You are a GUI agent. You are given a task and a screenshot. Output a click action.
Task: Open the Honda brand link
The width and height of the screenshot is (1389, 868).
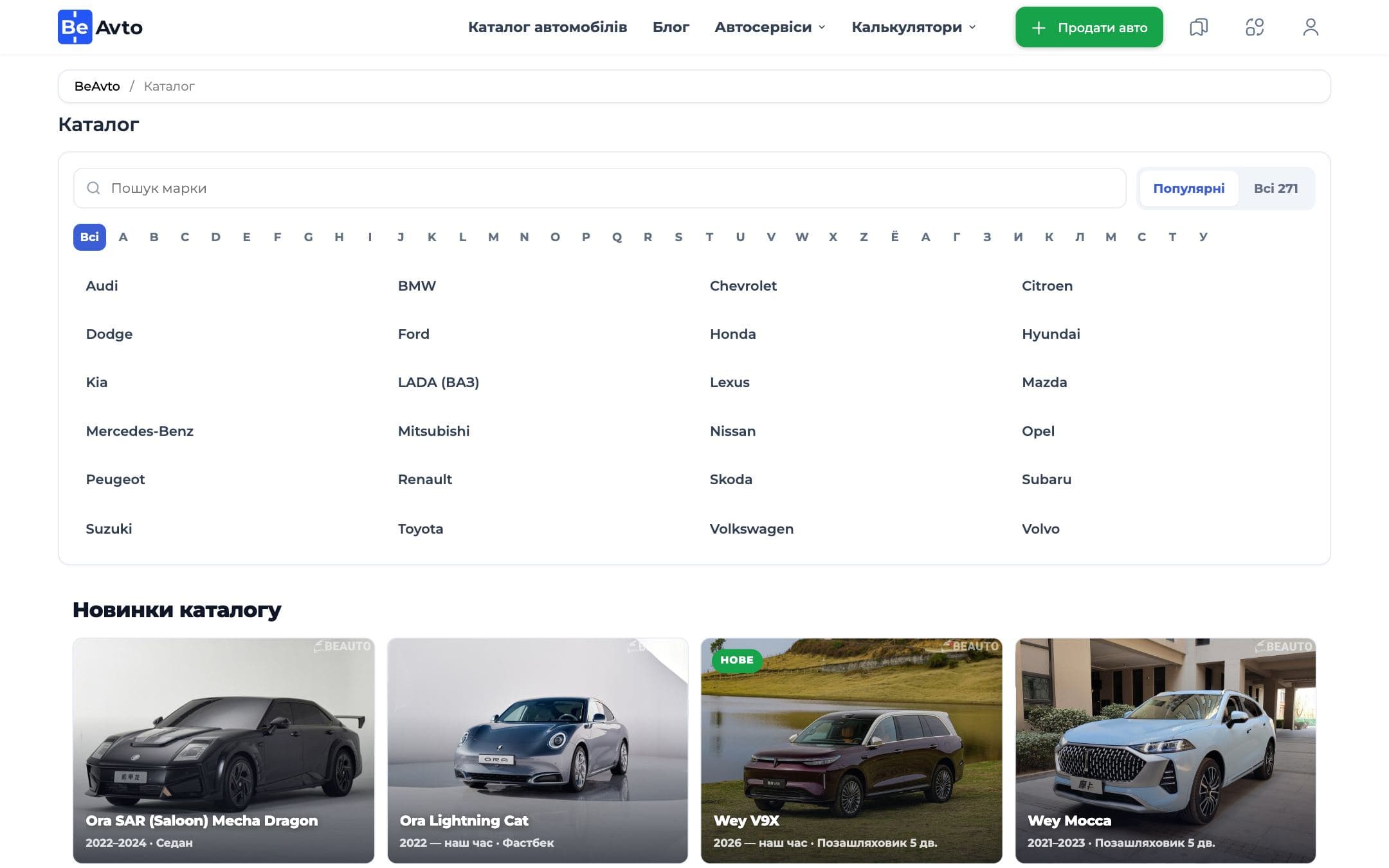[732, 334]
